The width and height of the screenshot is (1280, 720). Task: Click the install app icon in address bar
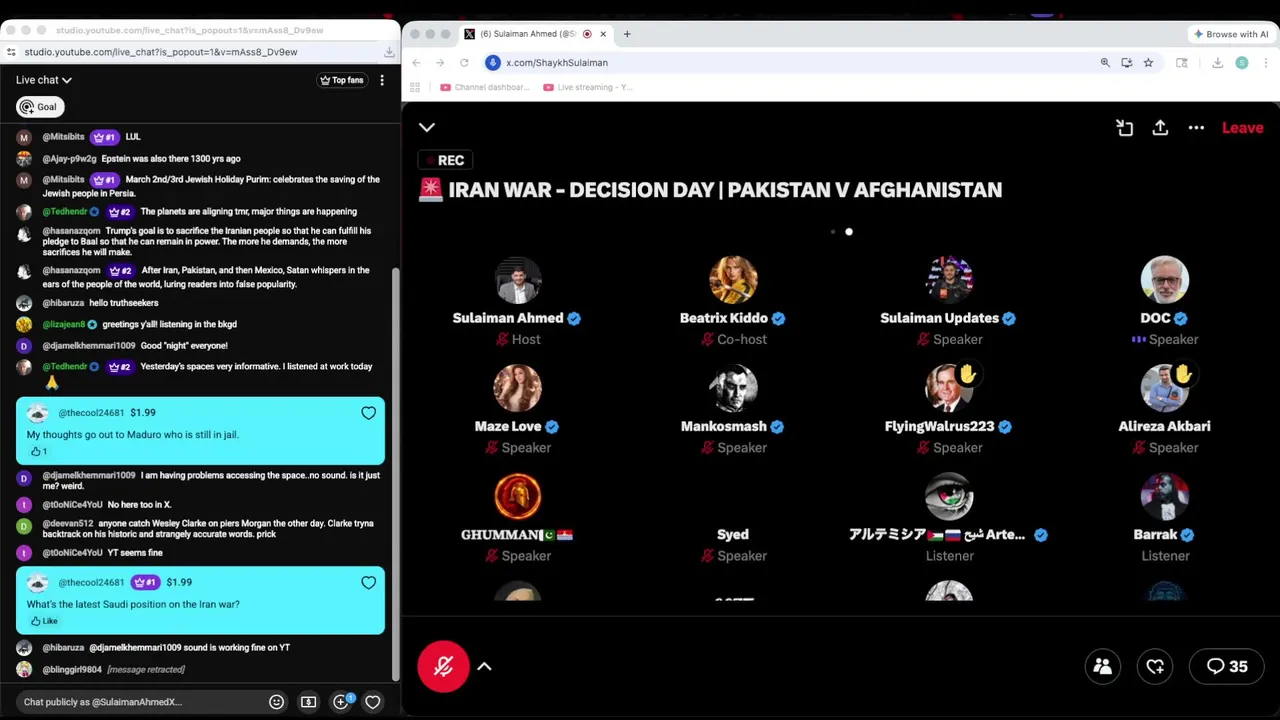pos(1127,63)
